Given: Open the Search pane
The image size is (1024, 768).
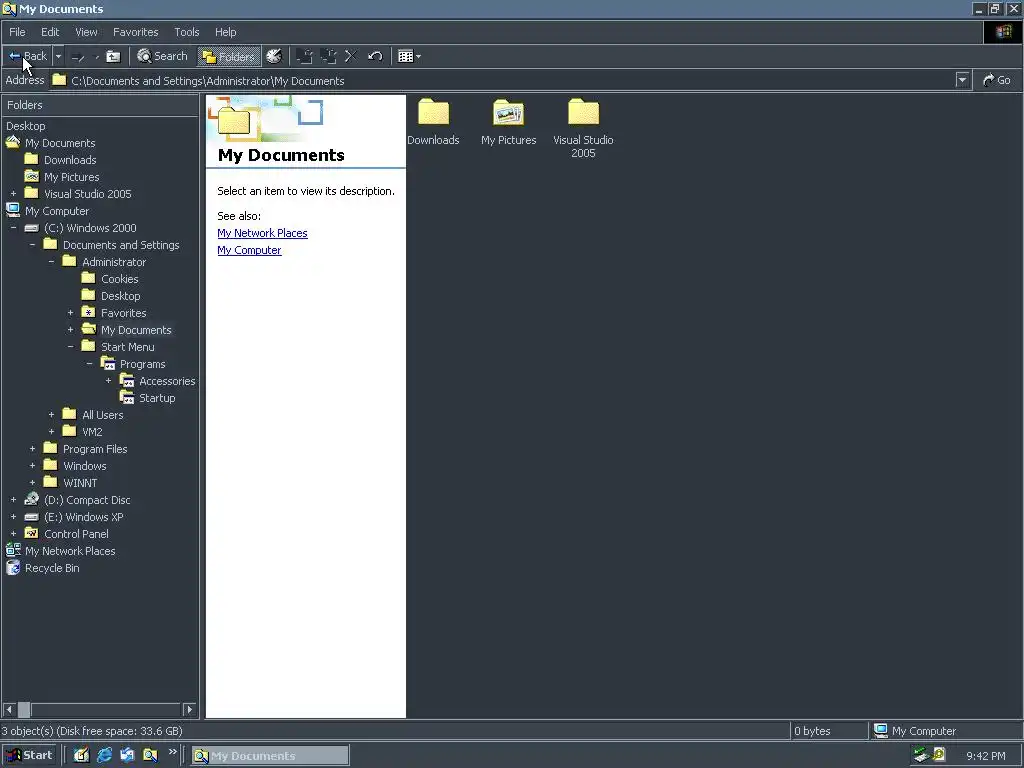Looking at the screenshot, I should [x=162, y=56].
